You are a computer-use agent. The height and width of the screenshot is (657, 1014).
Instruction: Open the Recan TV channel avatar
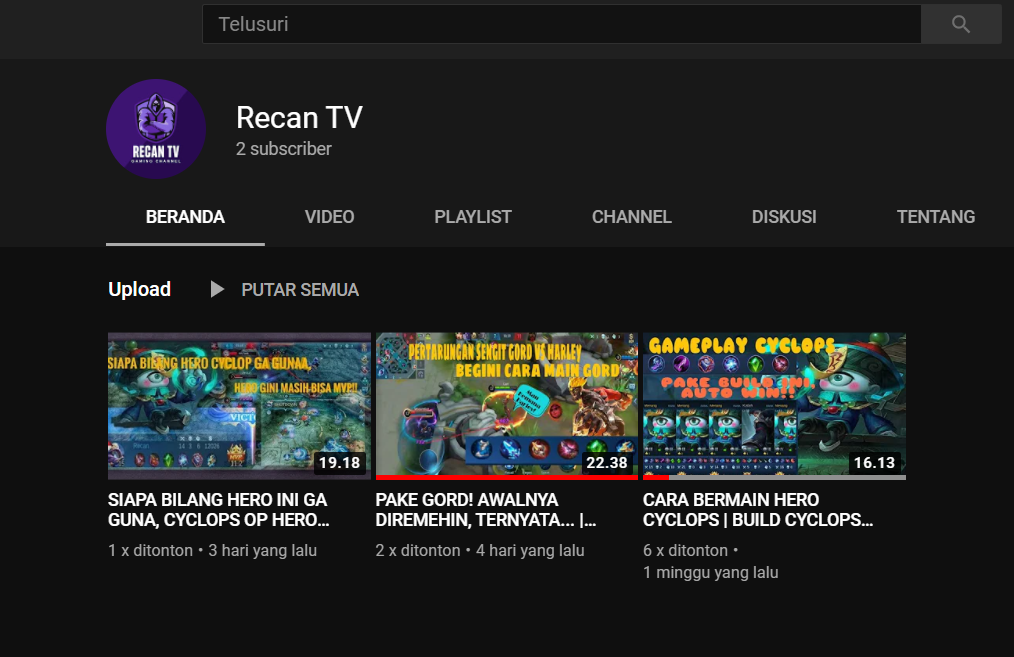pos(156,129)
